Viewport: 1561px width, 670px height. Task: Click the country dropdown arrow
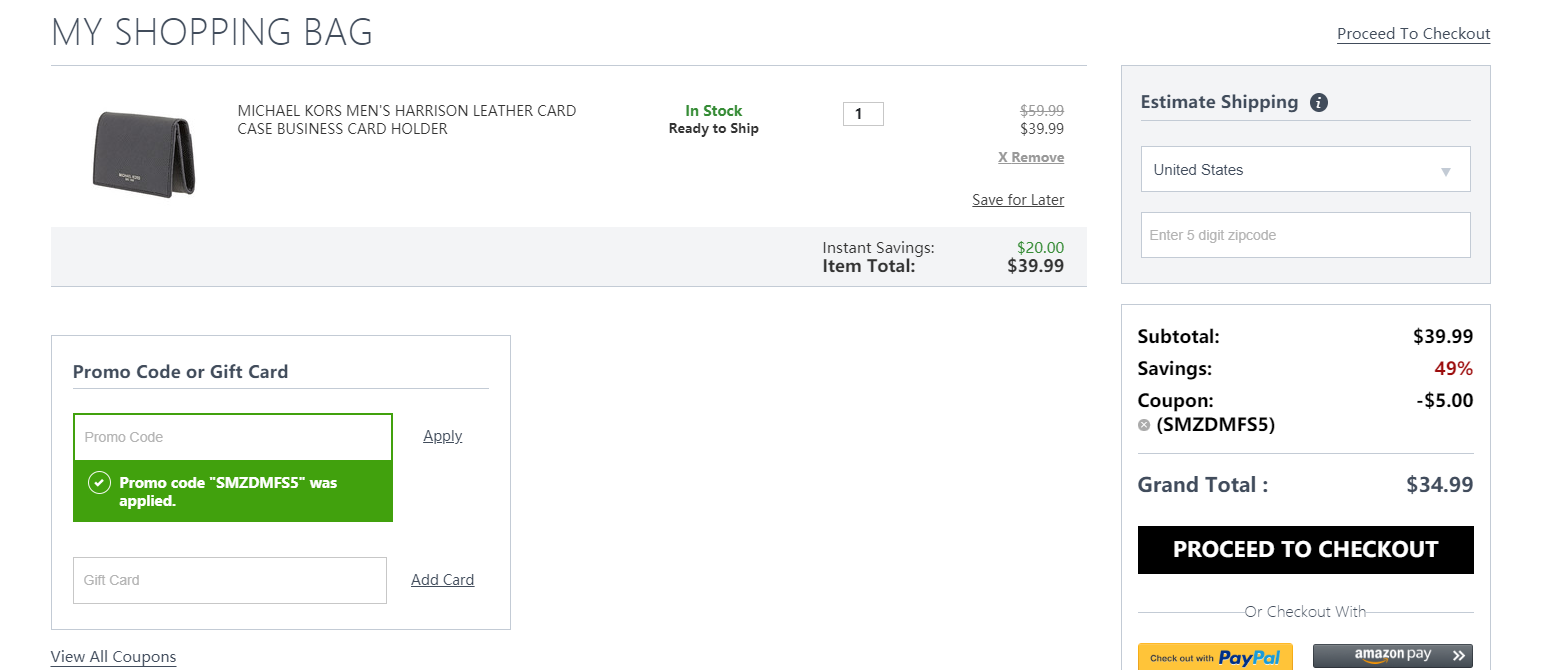click(1445, 172)
